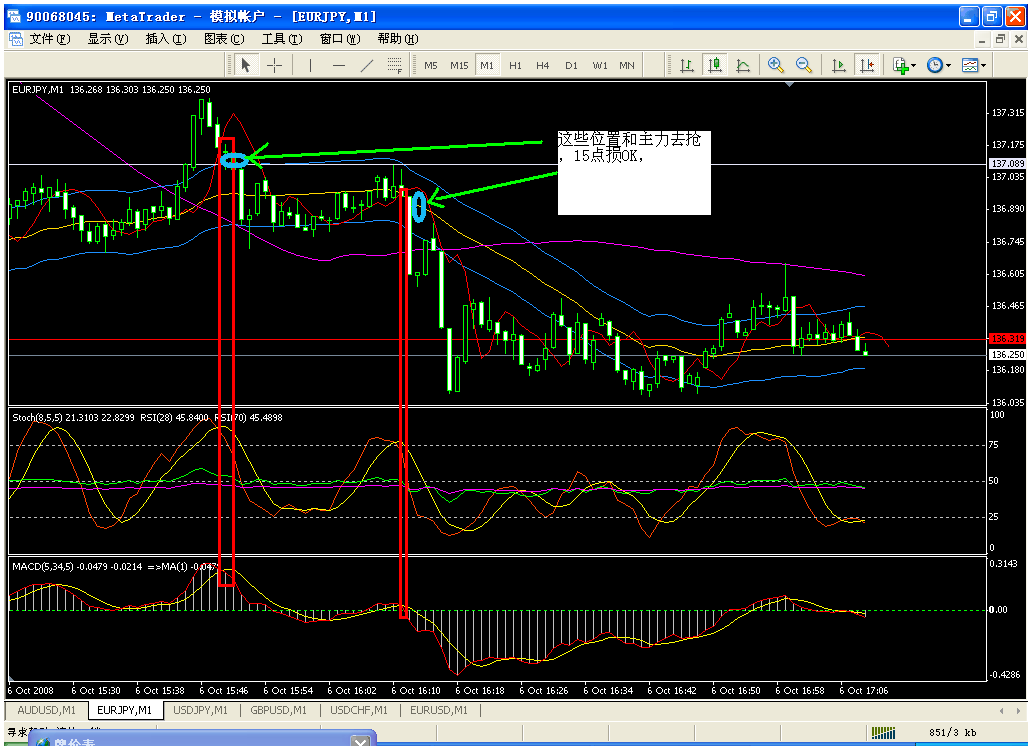Switch to the M15 timeframe
This screenshot has height=746, width=1032.
(459, 65)
